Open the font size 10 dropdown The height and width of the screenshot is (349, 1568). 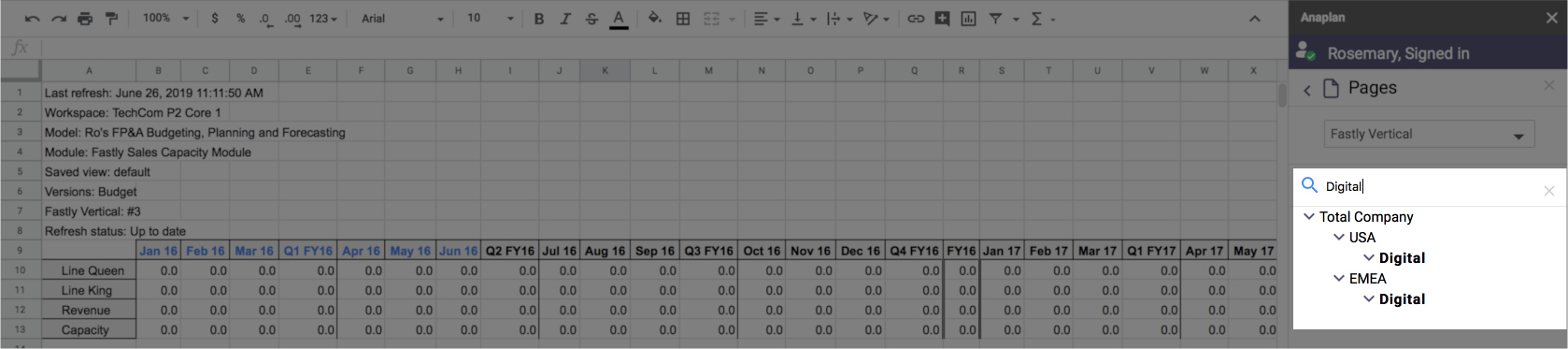491,19
